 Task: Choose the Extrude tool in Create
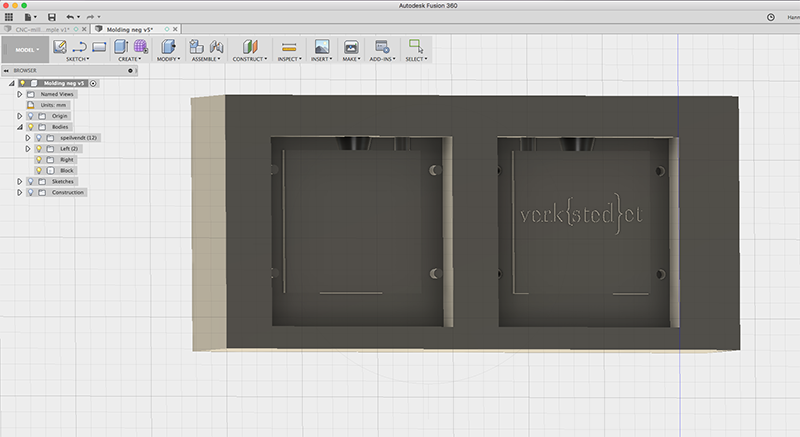[121, 47]
